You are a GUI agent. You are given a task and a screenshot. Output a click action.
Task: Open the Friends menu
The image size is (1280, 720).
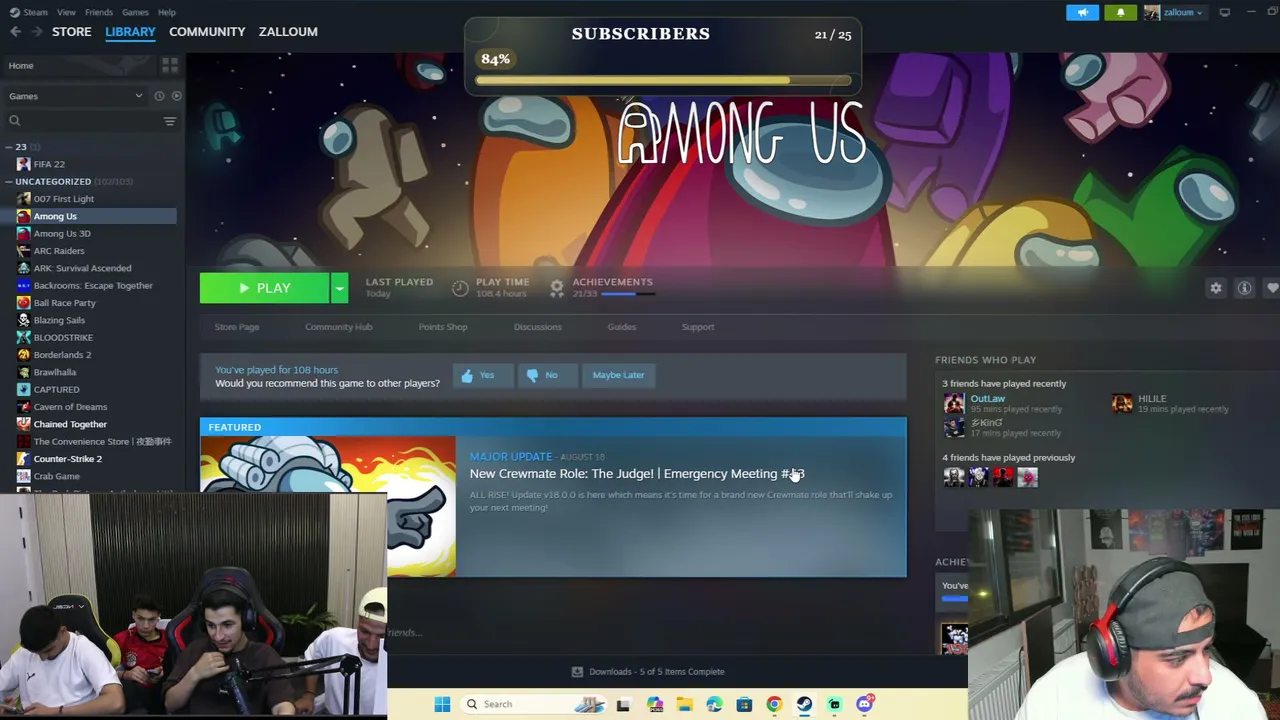99,12
